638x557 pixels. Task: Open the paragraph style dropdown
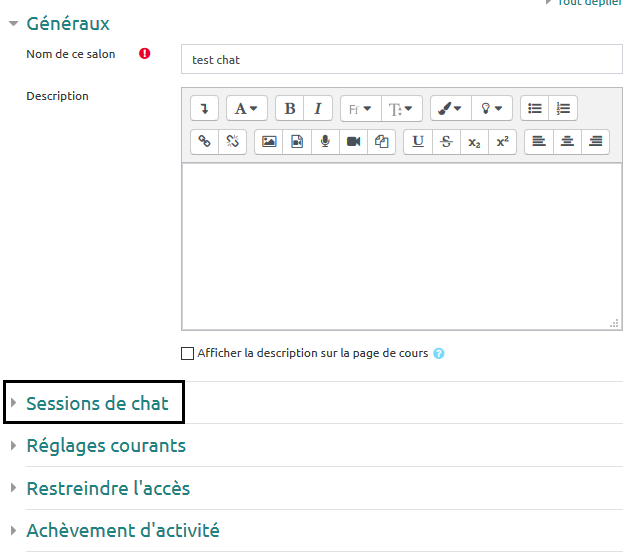click(246, 109)
